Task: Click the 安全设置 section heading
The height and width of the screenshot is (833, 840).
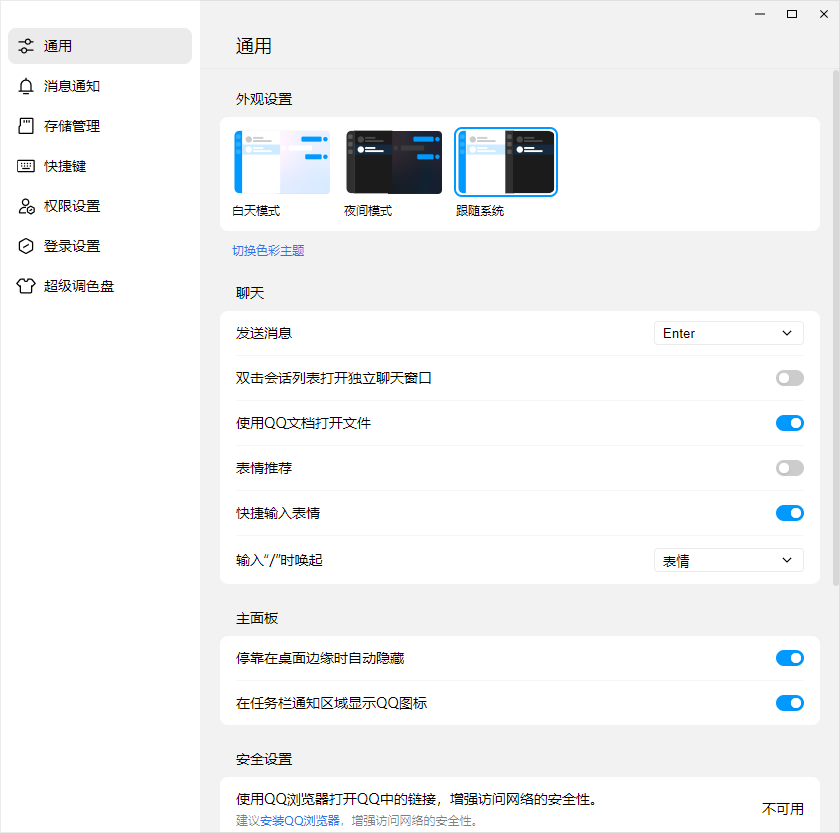Action: coord(264,759)
